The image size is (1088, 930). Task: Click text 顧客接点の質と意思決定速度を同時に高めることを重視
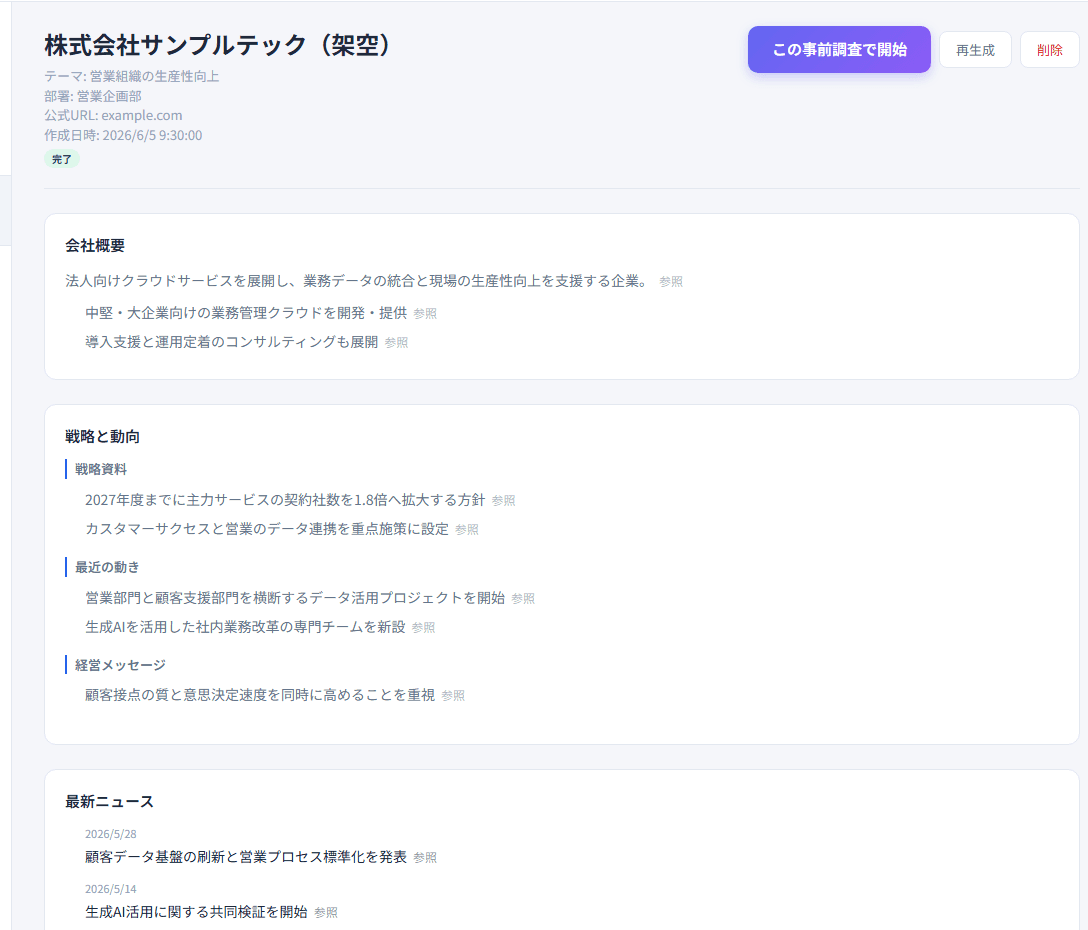click(260, 695)
